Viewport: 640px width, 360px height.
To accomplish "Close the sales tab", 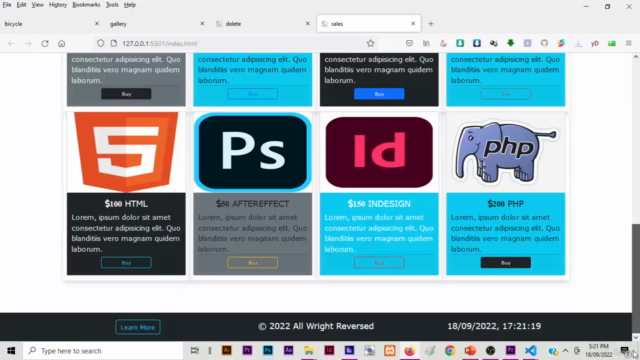I will click(x=413, y=24).
